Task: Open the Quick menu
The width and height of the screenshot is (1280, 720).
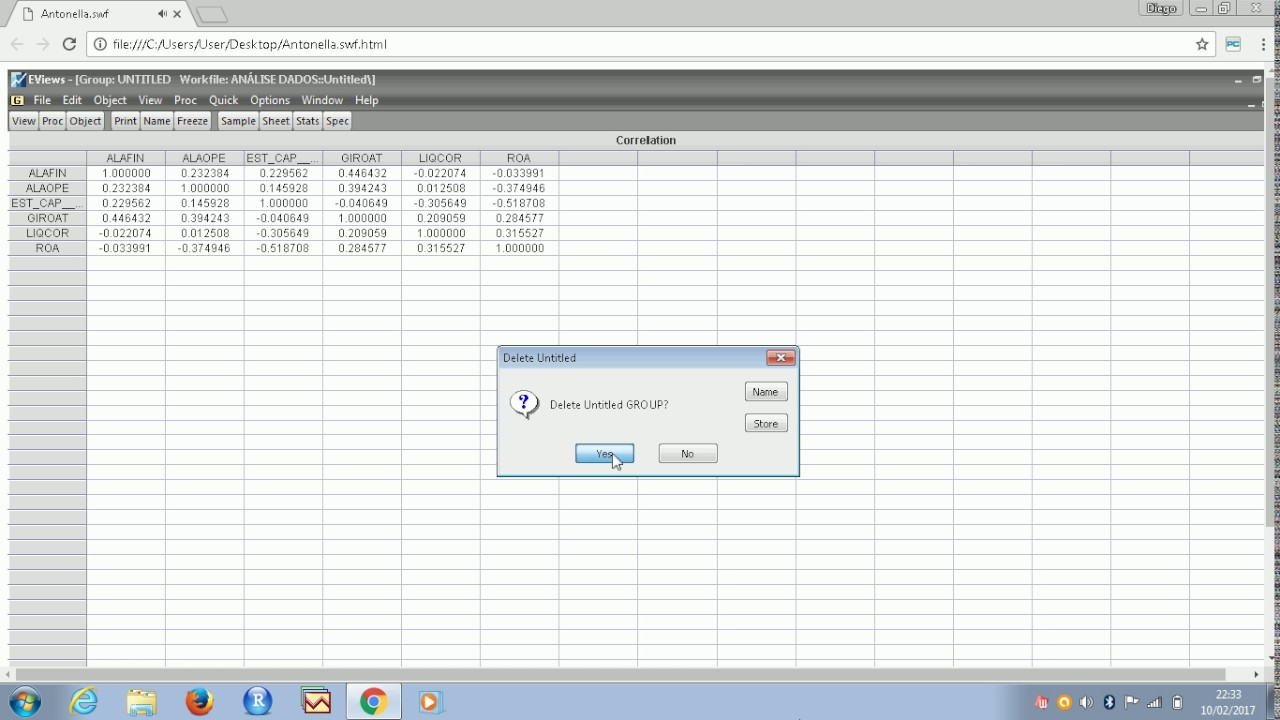Action: [x=223, y=100]
